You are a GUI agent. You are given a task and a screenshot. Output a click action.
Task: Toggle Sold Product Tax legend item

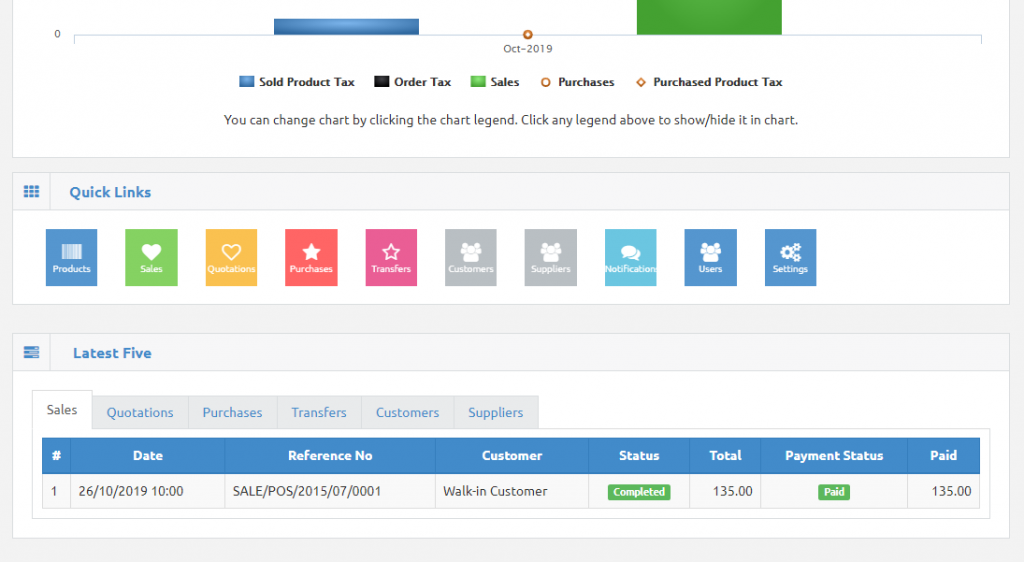296,82
